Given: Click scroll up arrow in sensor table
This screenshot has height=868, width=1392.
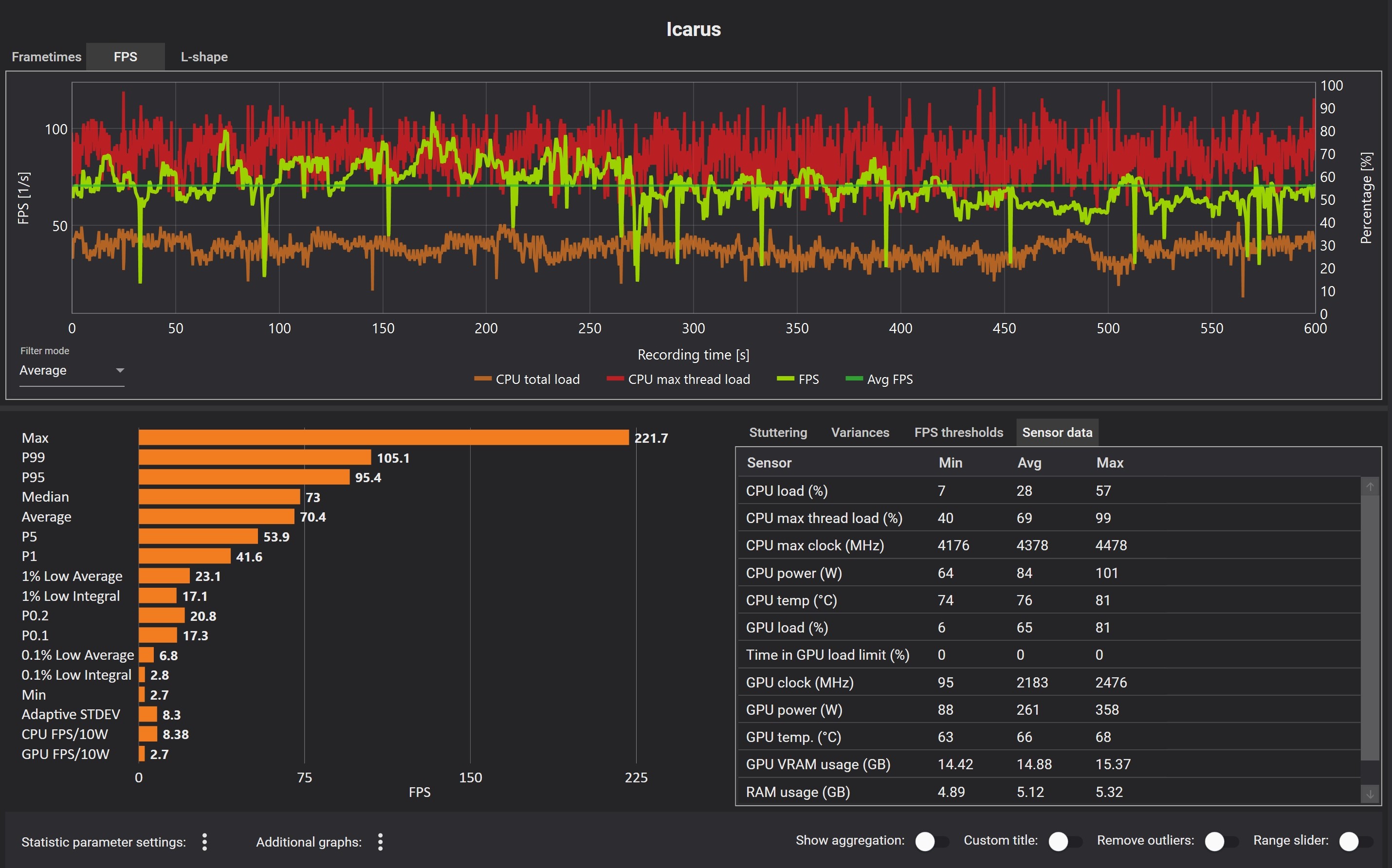Looking at the screenshot, I should [1370, 487].
